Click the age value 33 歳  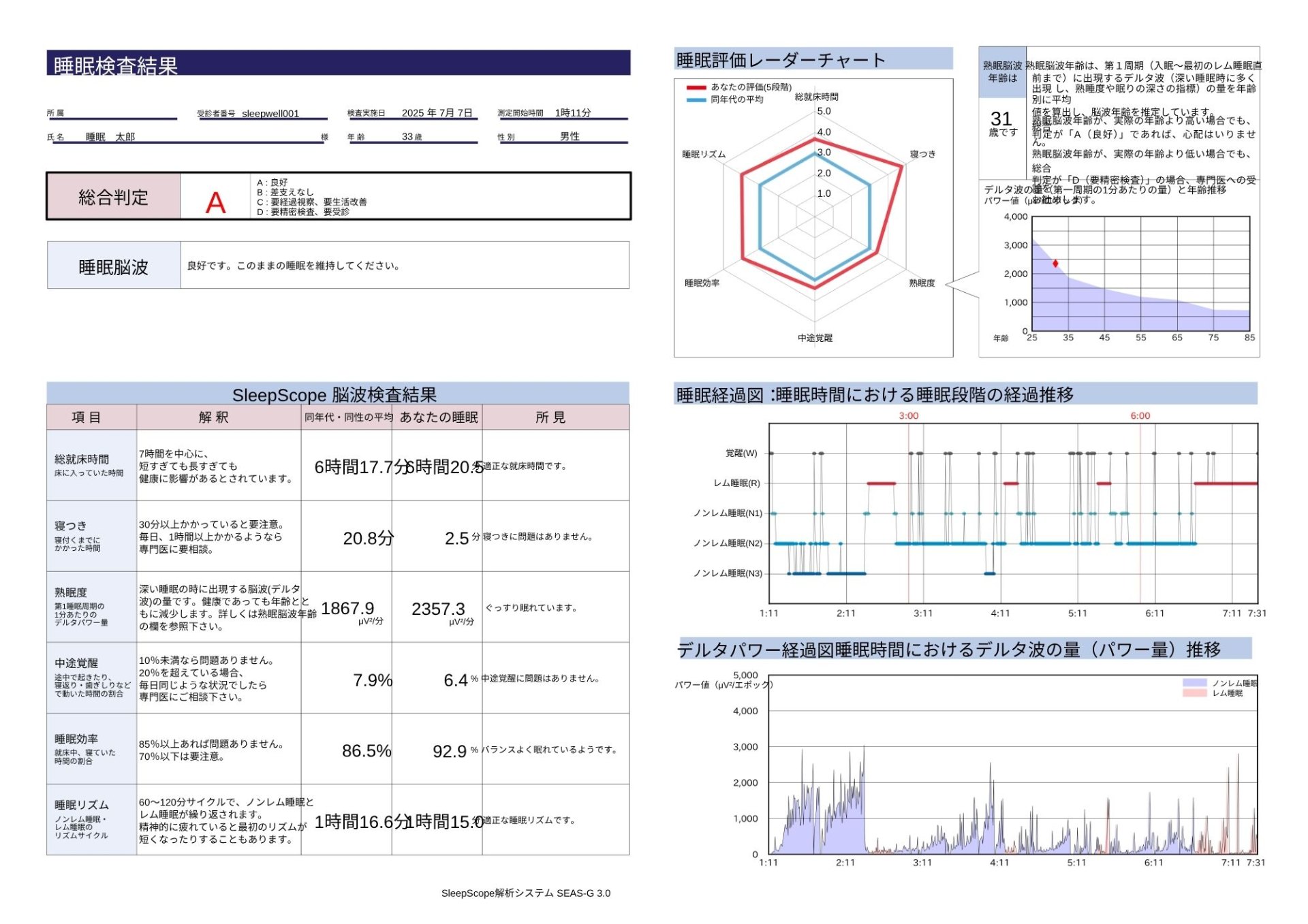pos(411,137)
